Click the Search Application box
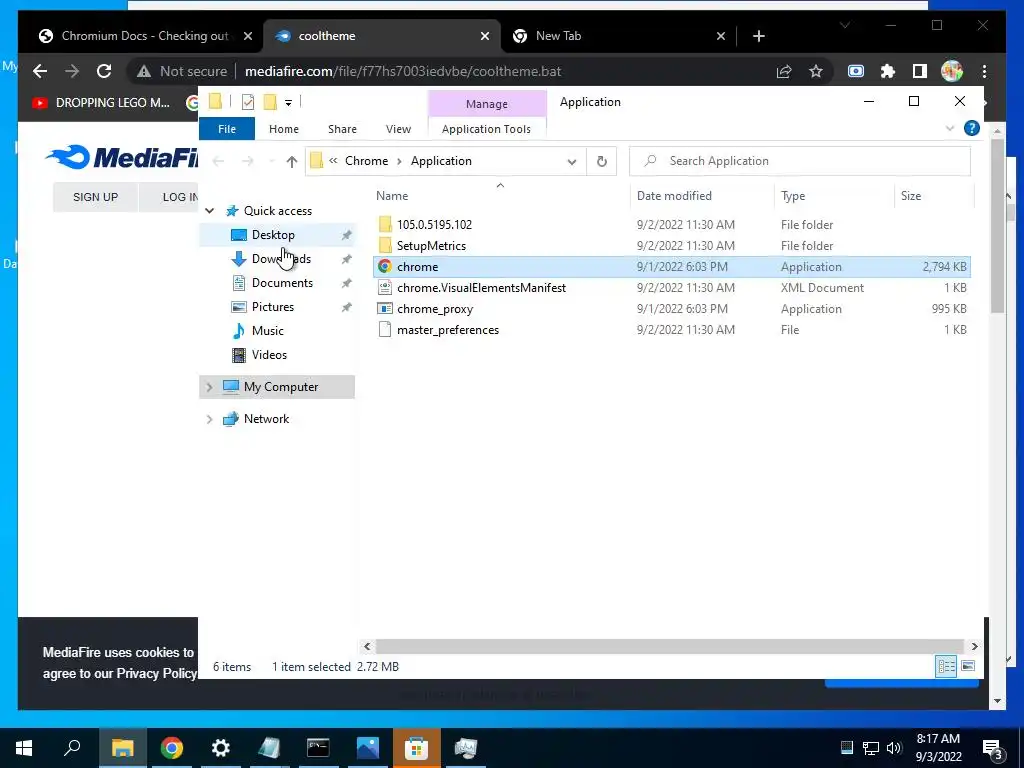The height and width of the screenshot is (768, 1024). click(x=799, y=161)
